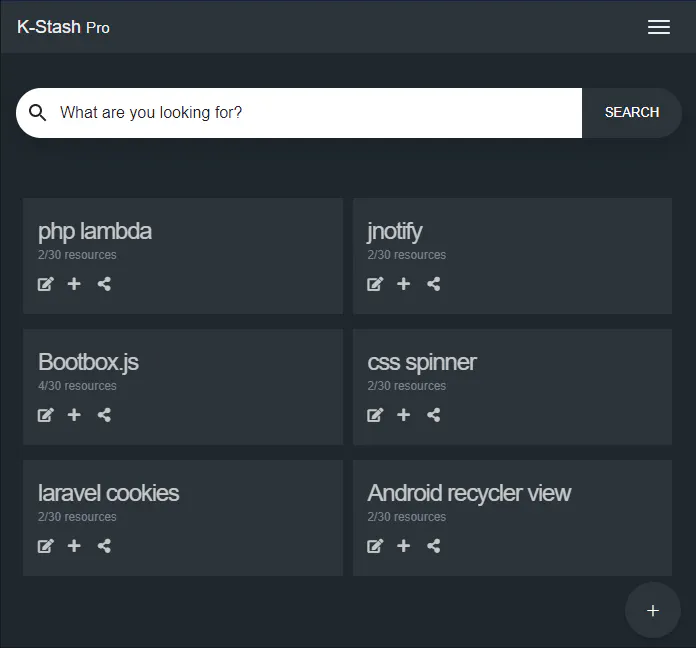
Task: Add a resource to Bootbox.js
Action: click(74, 415)
